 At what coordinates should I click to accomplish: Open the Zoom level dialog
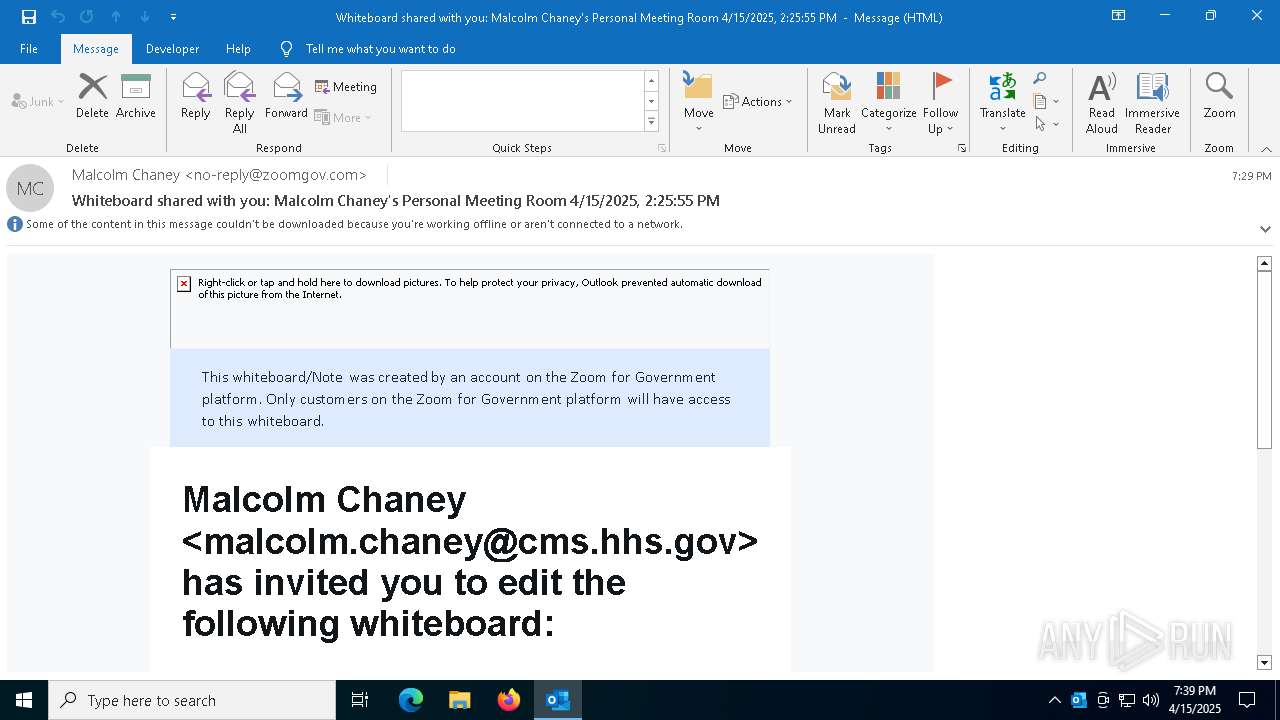[x=1219, y=96]
